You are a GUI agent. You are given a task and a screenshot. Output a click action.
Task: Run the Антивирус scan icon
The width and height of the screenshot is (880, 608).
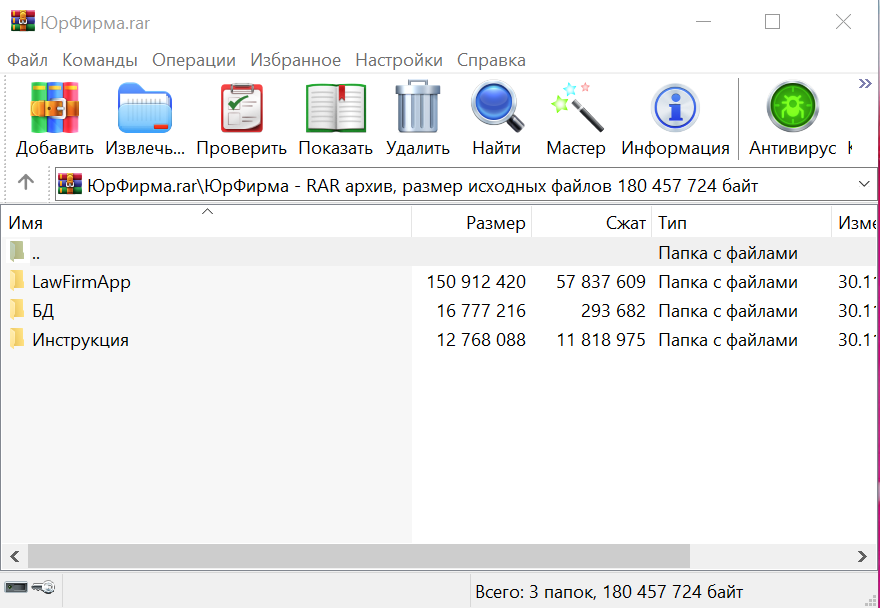click(792, 108)
